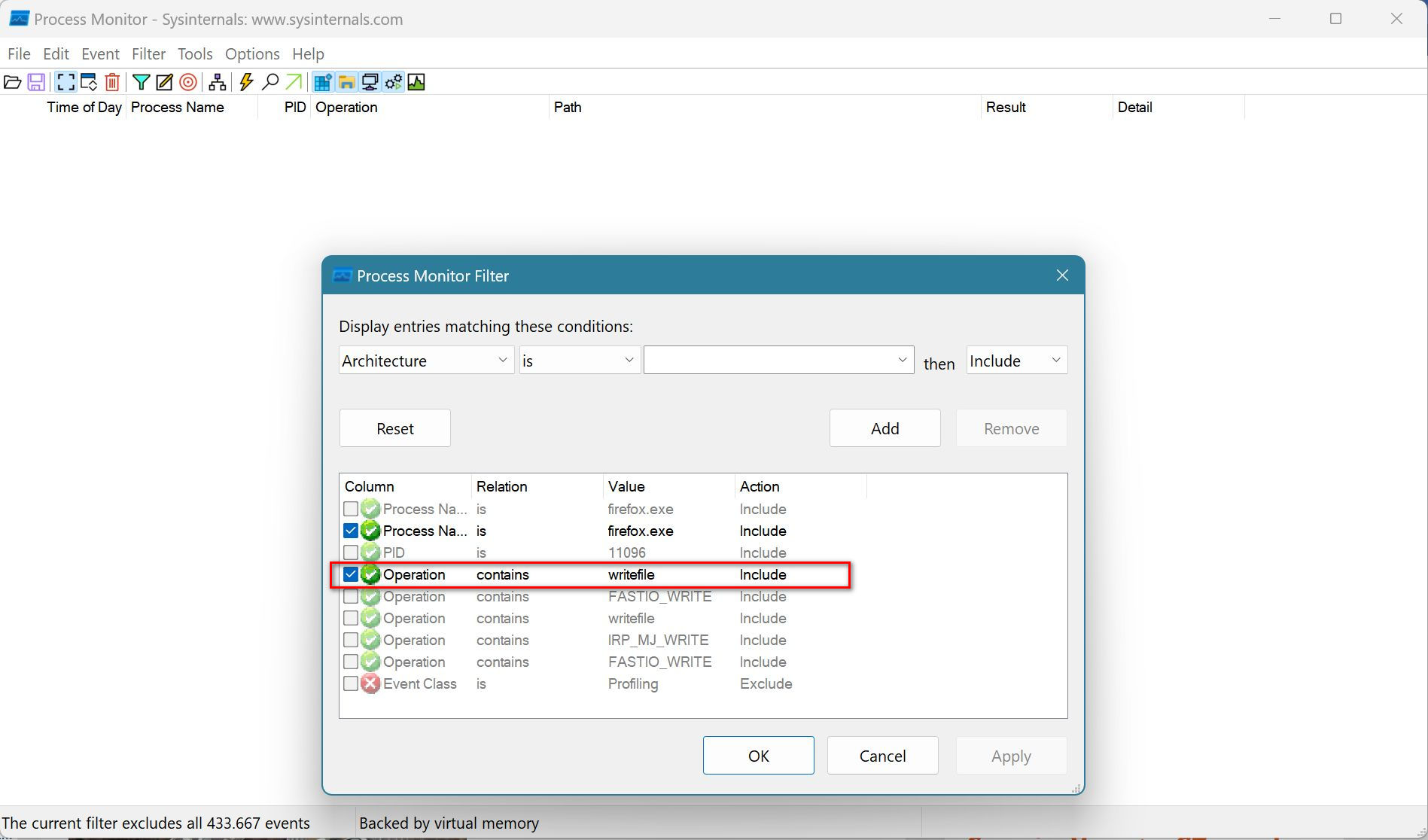Open filter dialog via funnel icon
The height and width of the screenshot is (840, 1428).
click(x=141, y=82)
